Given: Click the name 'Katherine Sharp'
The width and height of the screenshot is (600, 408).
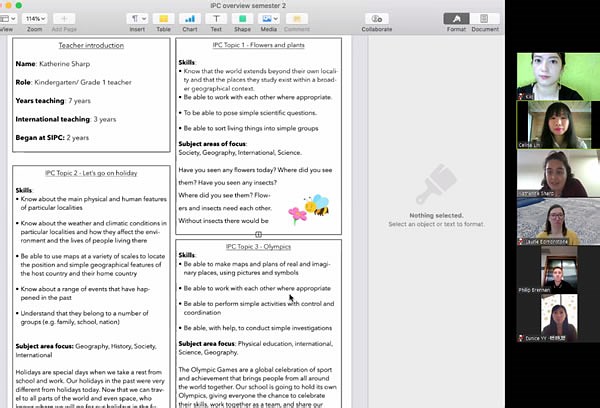Looking at the screenshot, I should [65, 64].
